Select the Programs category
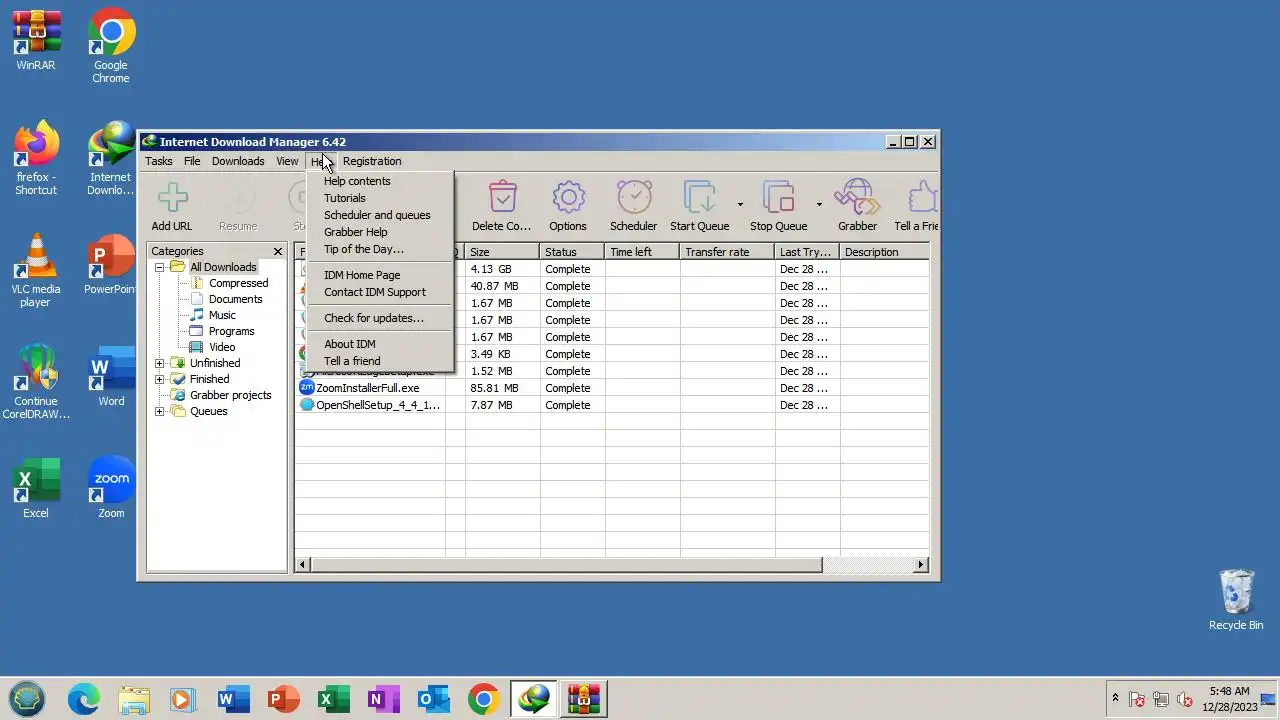This screenshot has width=1280, height=720. (231, 331)
